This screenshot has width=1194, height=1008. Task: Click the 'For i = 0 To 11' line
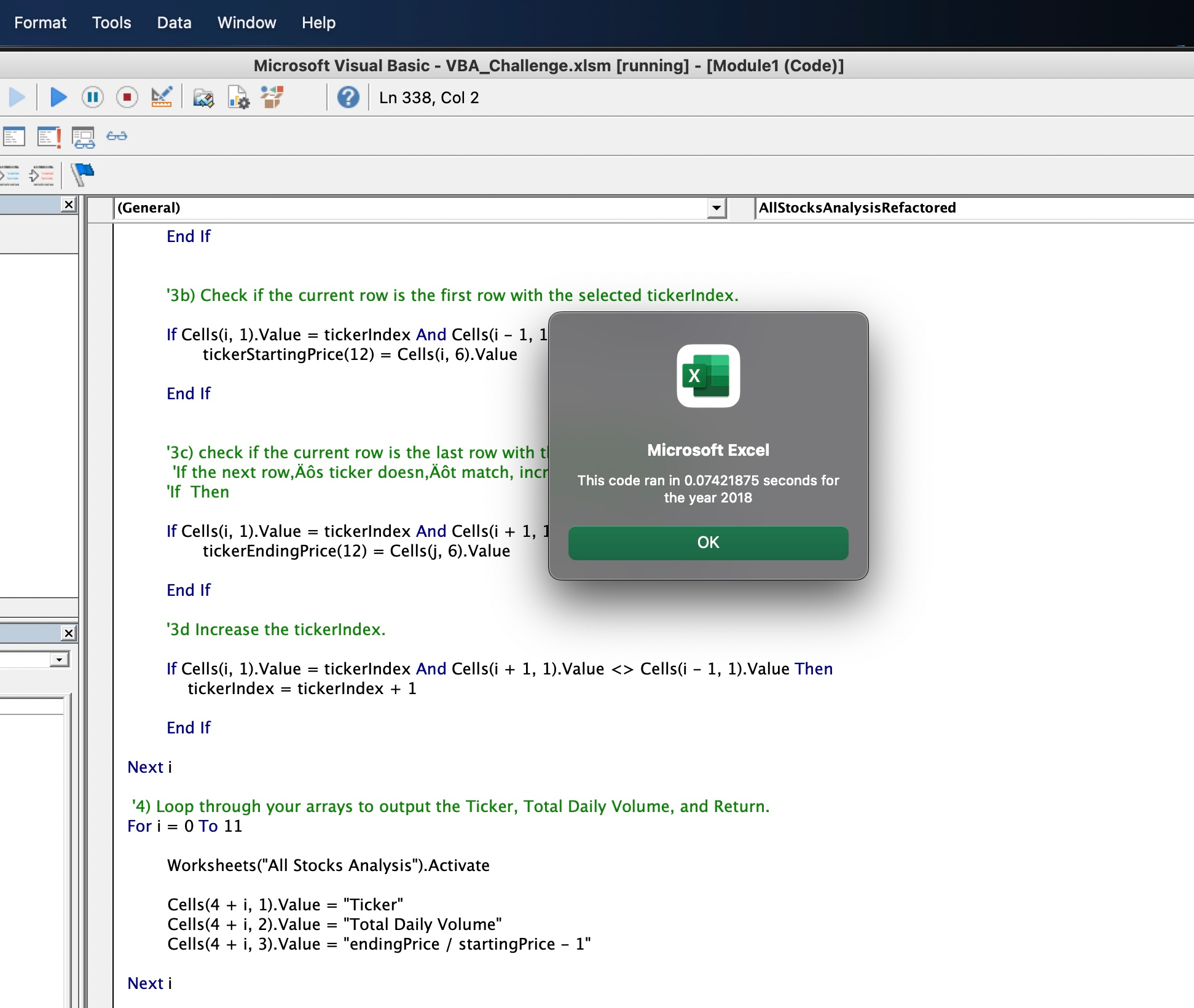point(185,826)
